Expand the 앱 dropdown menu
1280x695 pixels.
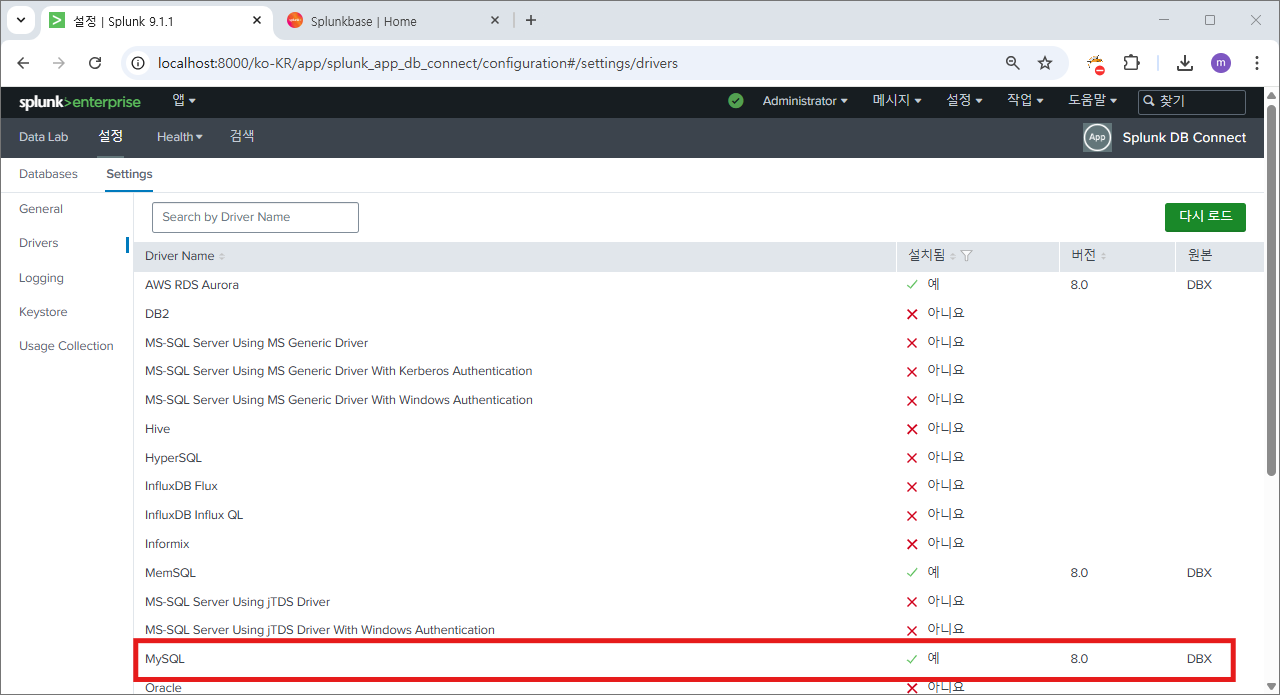pyautogui.click(x=184, y=101)
